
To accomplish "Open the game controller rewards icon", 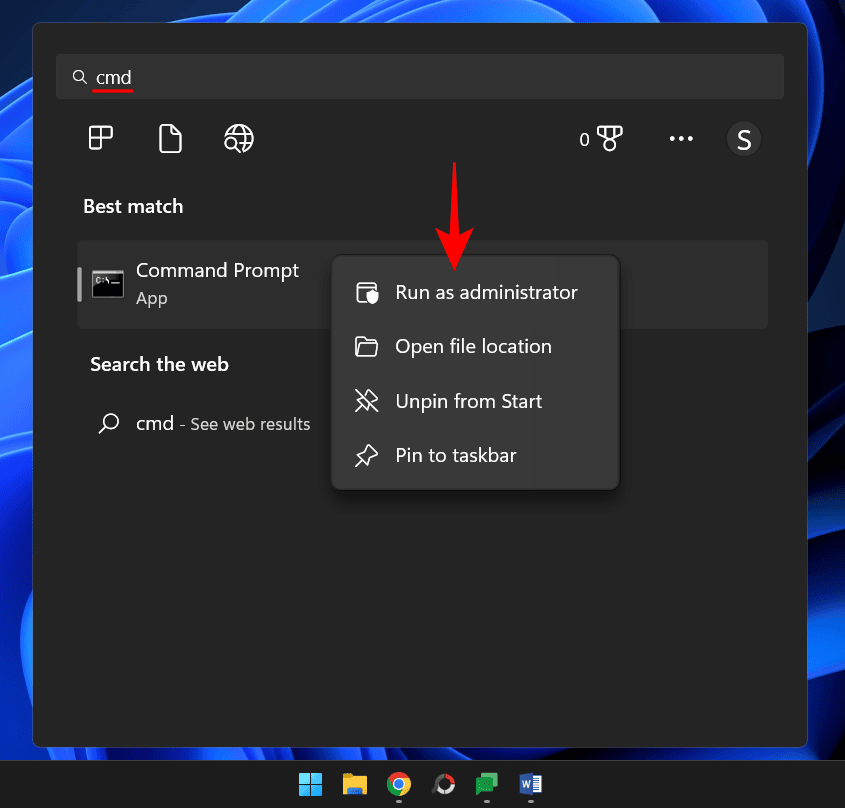I will (x=610, y=139).
